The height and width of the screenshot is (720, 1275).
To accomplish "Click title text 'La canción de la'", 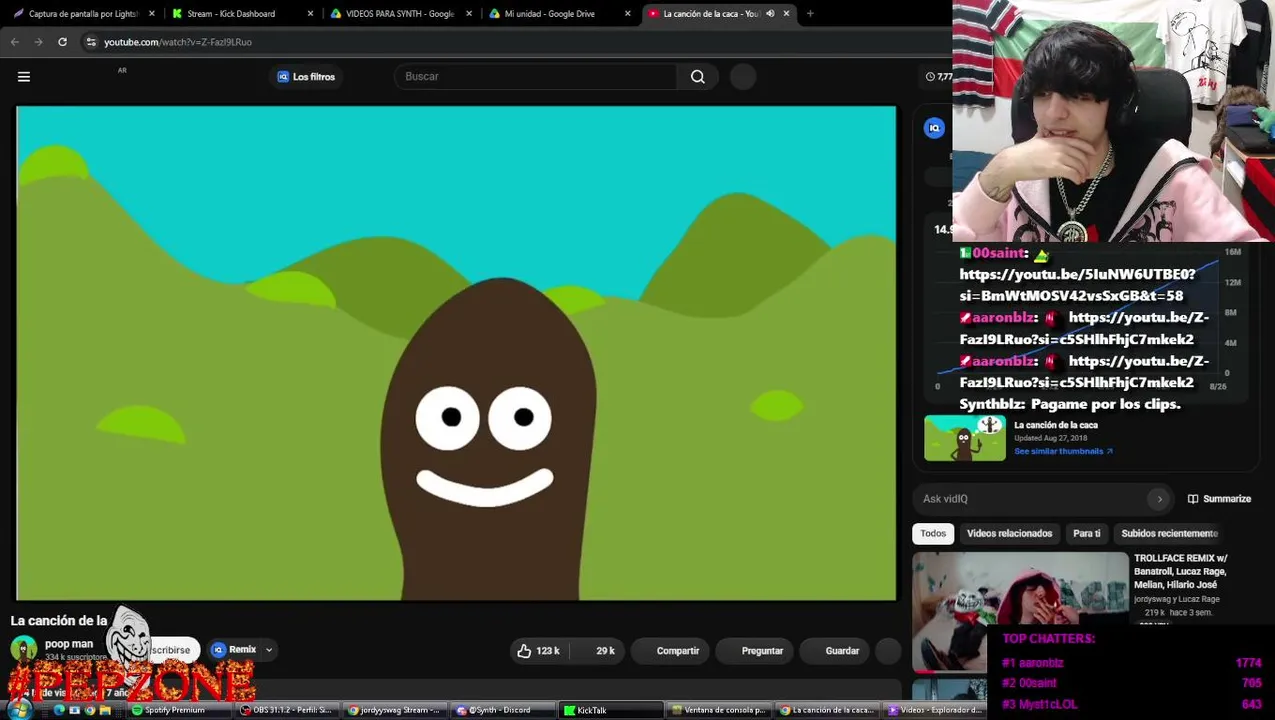I will coord(59,621).
